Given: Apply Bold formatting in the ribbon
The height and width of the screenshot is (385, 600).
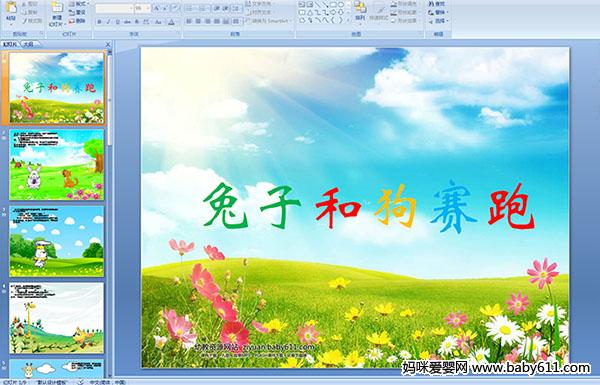Looking at the screenshot, I should coord(99,22).
